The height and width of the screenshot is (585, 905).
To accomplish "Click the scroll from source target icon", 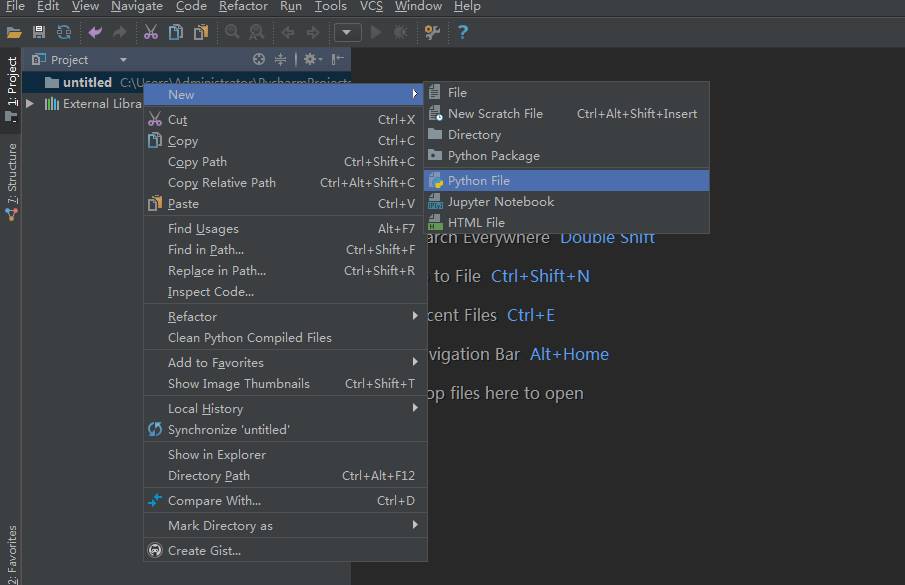I will 259,59.
